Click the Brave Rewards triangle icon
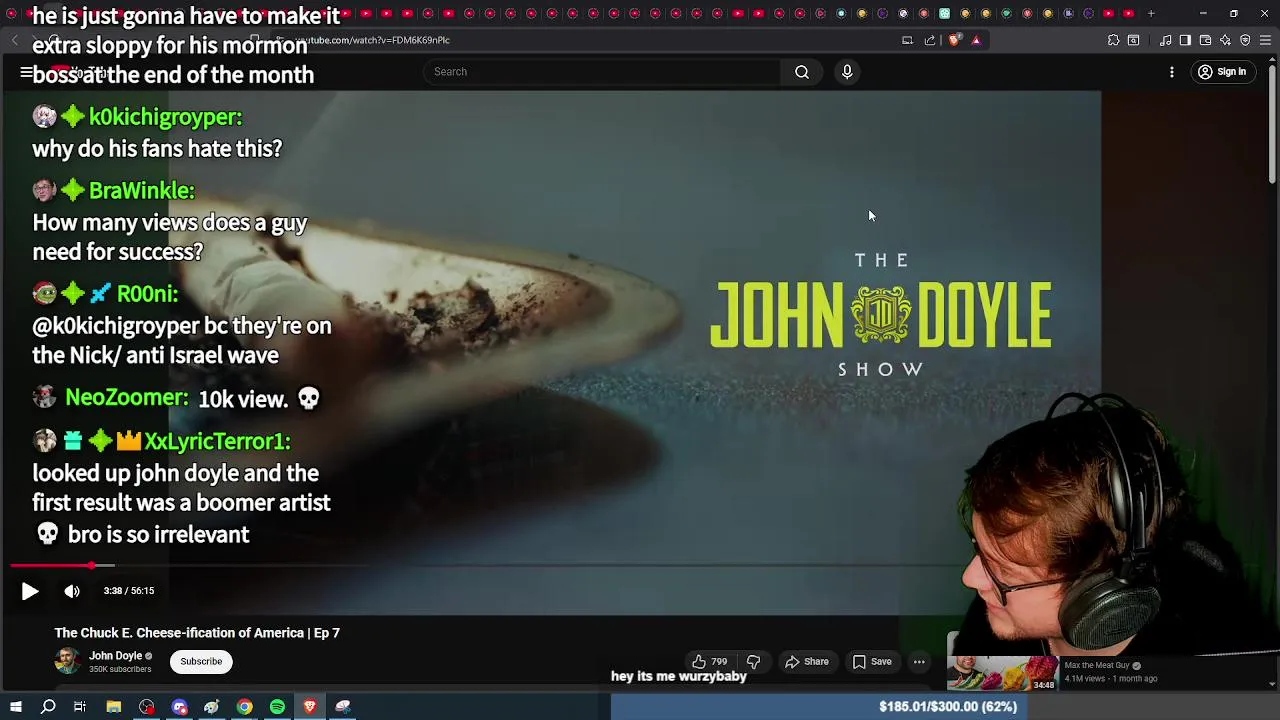 pyautogui.click(x=976, y=40)
